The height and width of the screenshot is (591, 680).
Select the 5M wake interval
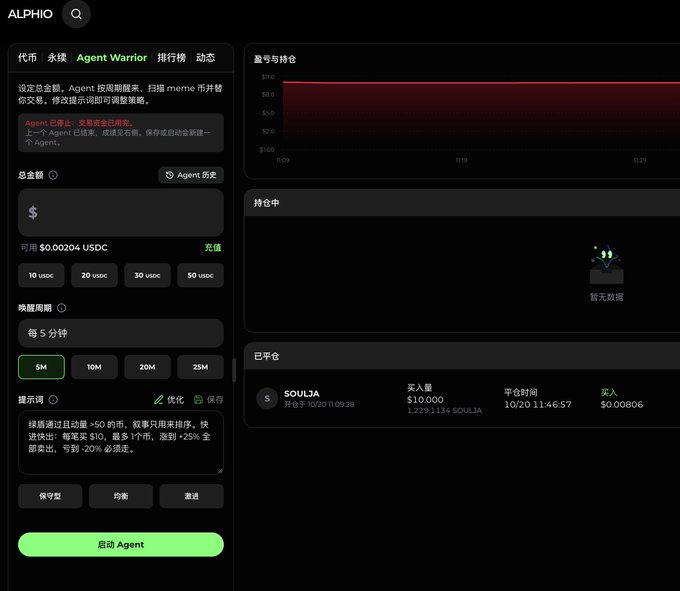tap(41, 367)
